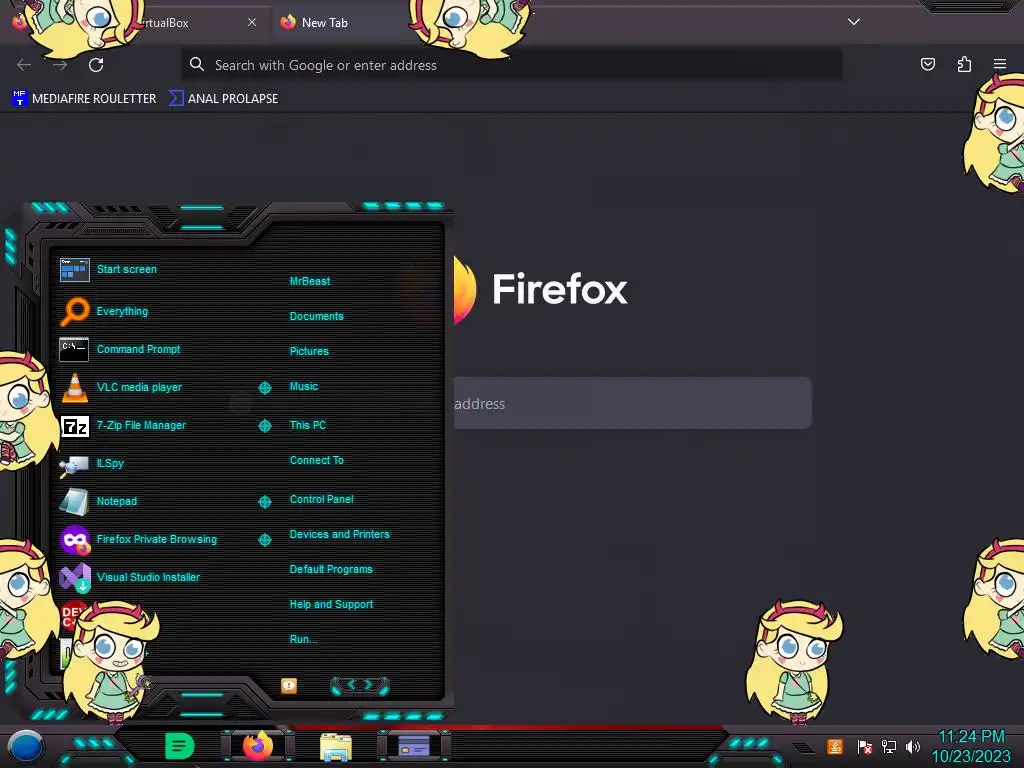Open Help and Support

[x=332, y=605]
